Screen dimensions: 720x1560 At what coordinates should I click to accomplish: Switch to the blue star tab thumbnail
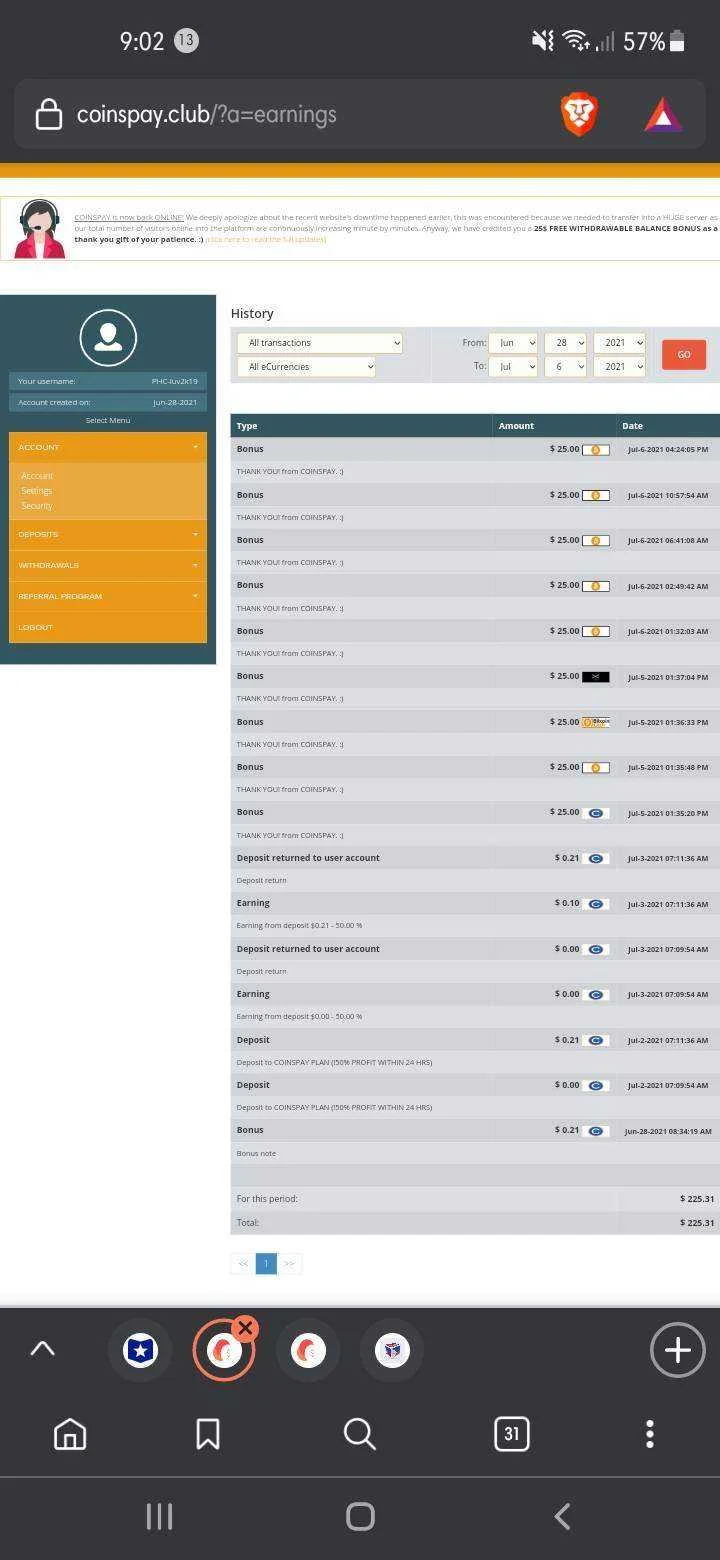(140, 1350)
